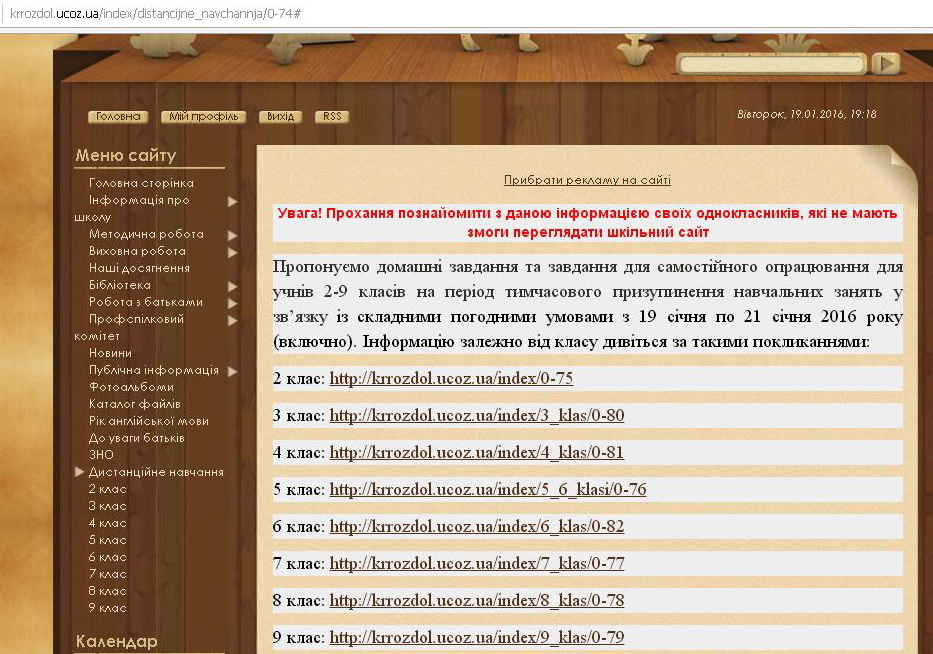Screen dimensions: 933x654
Task: Open Фотоальбоми menu item
Action: tap(132, 387)
